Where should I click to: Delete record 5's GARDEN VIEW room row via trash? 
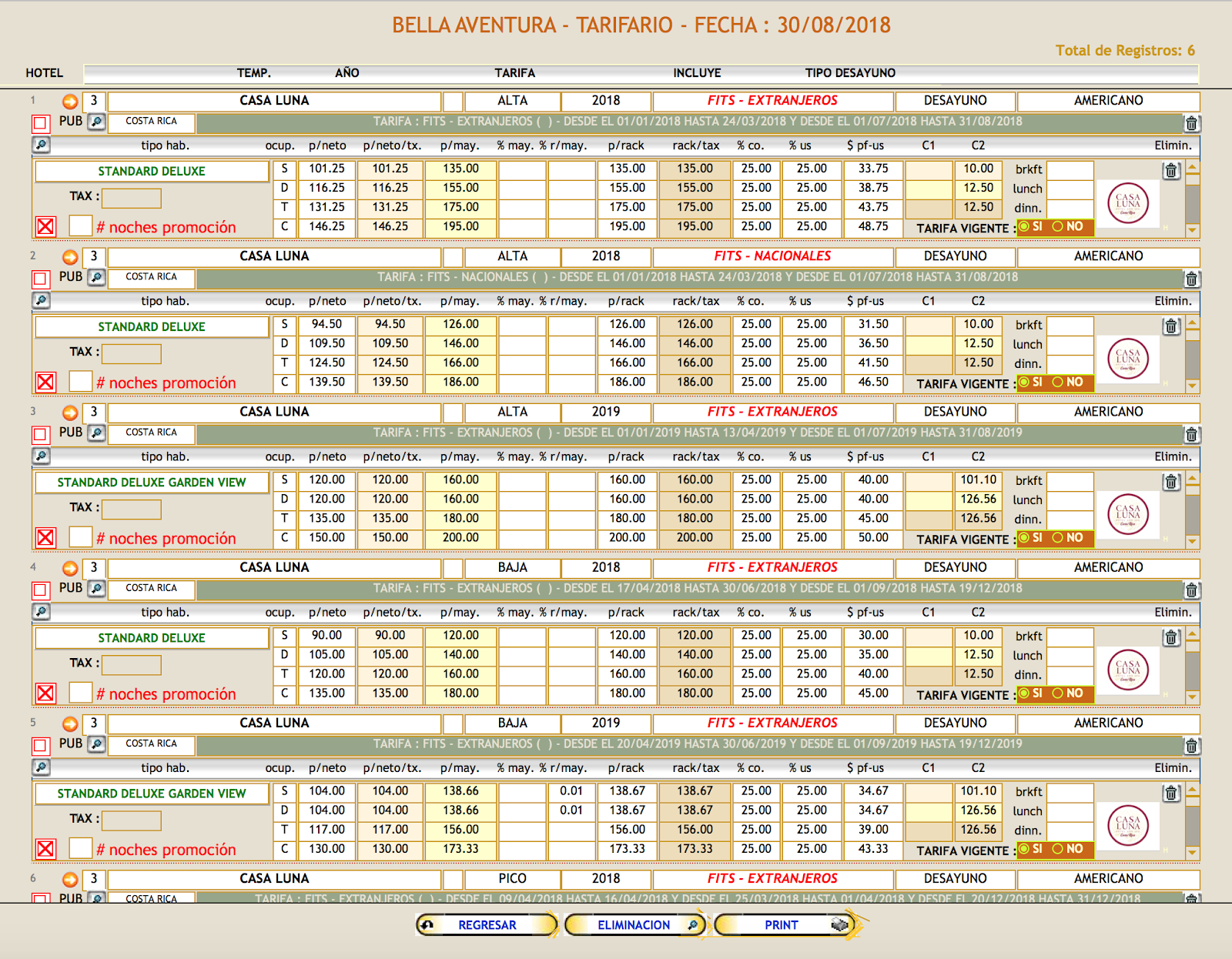click(x=1171, y=793)
